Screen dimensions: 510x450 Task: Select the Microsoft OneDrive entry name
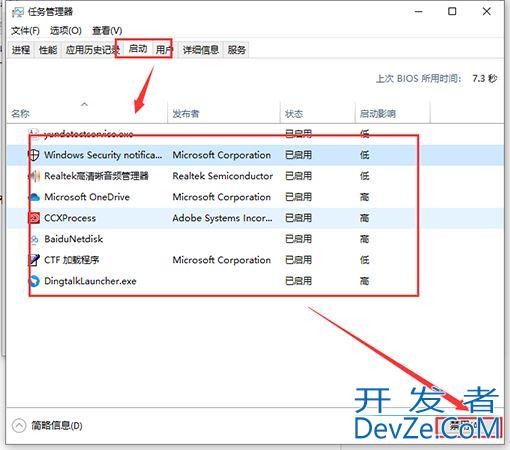coord(87,197)
